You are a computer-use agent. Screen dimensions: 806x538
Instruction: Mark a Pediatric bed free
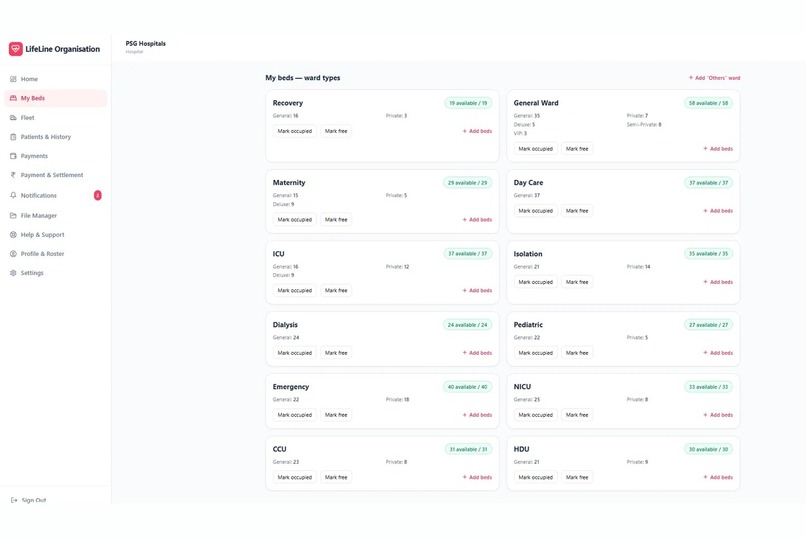577,353
